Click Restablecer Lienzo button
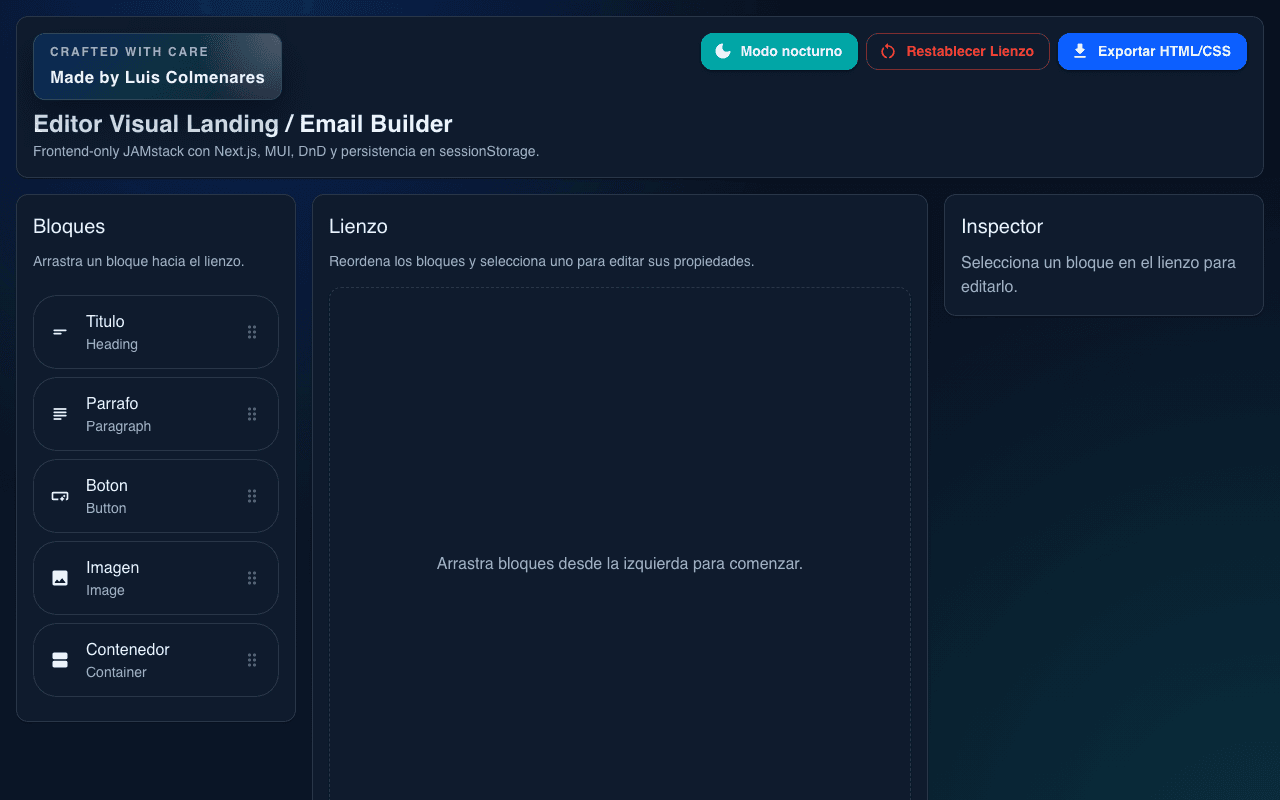 pyautogui.click(x=958, y=51)
